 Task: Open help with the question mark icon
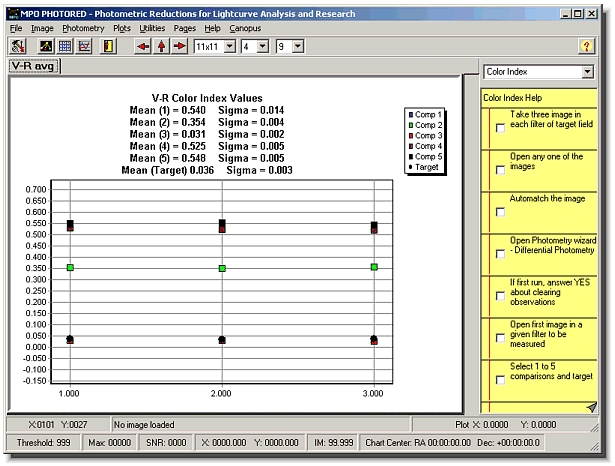pyautogui.click(x=586, y=46)
